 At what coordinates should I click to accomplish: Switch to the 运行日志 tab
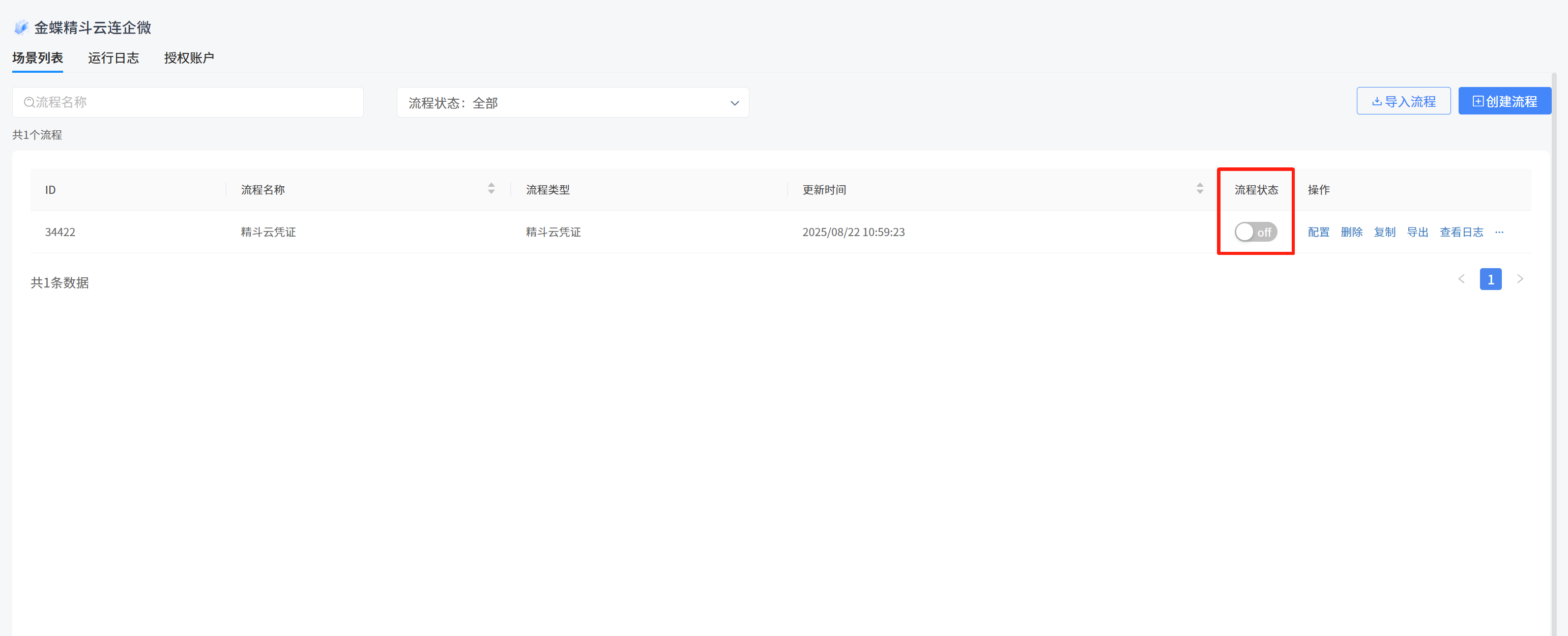pyautogui.click(x=113, y=58)
